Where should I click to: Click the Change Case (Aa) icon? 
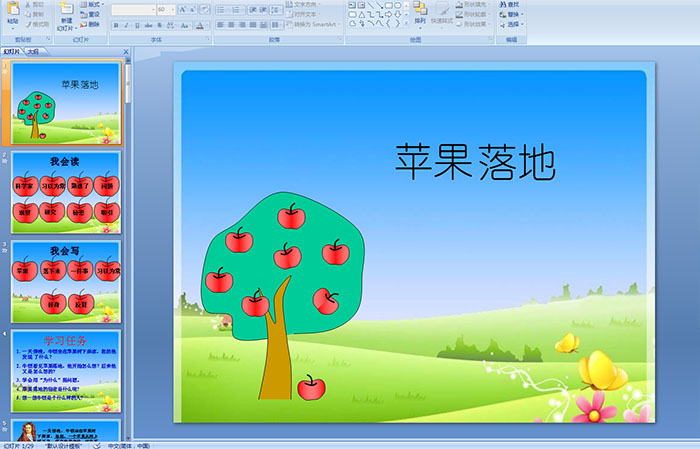[x=184, y=25]
